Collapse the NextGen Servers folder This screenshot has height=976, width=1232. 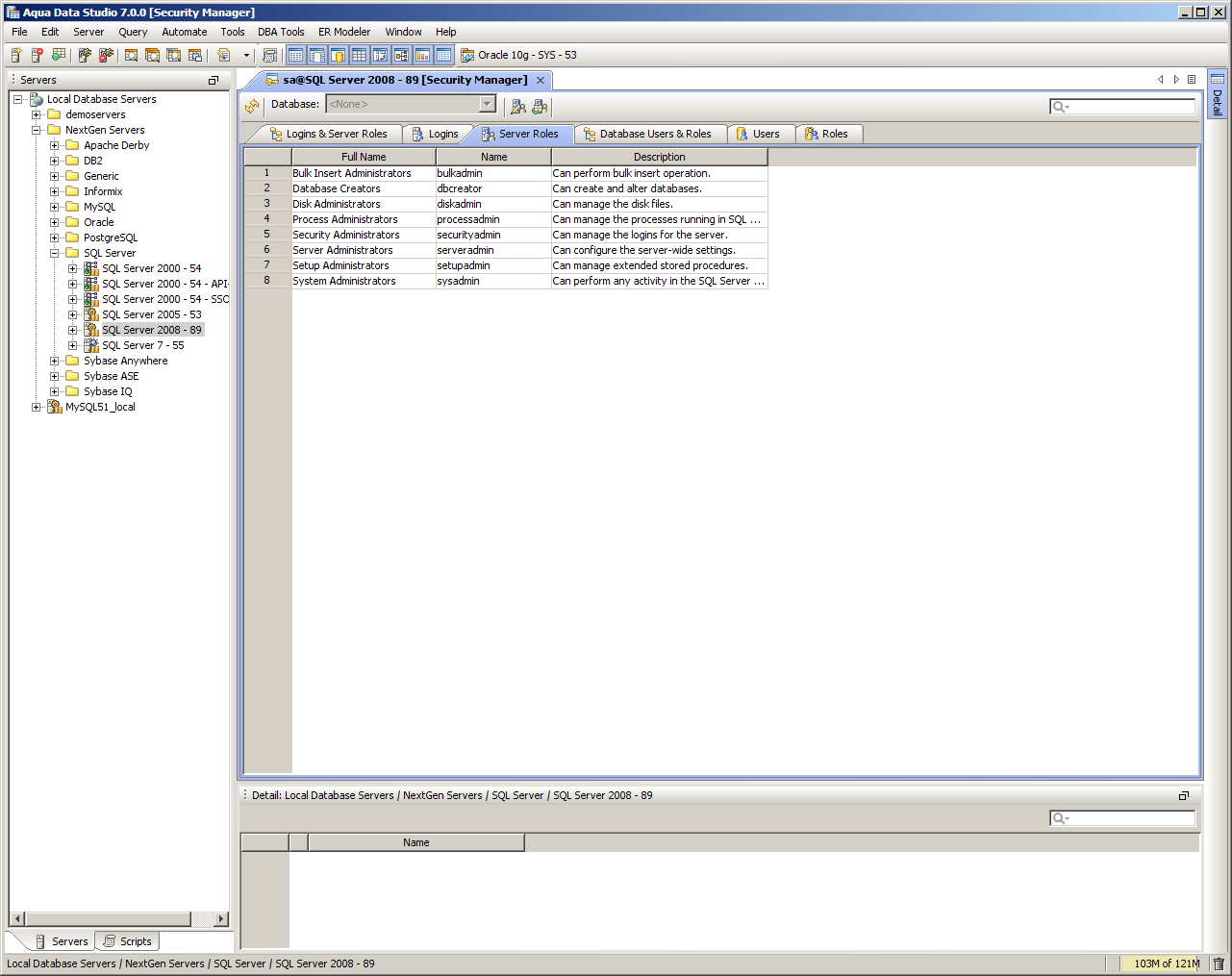(37, 130)
